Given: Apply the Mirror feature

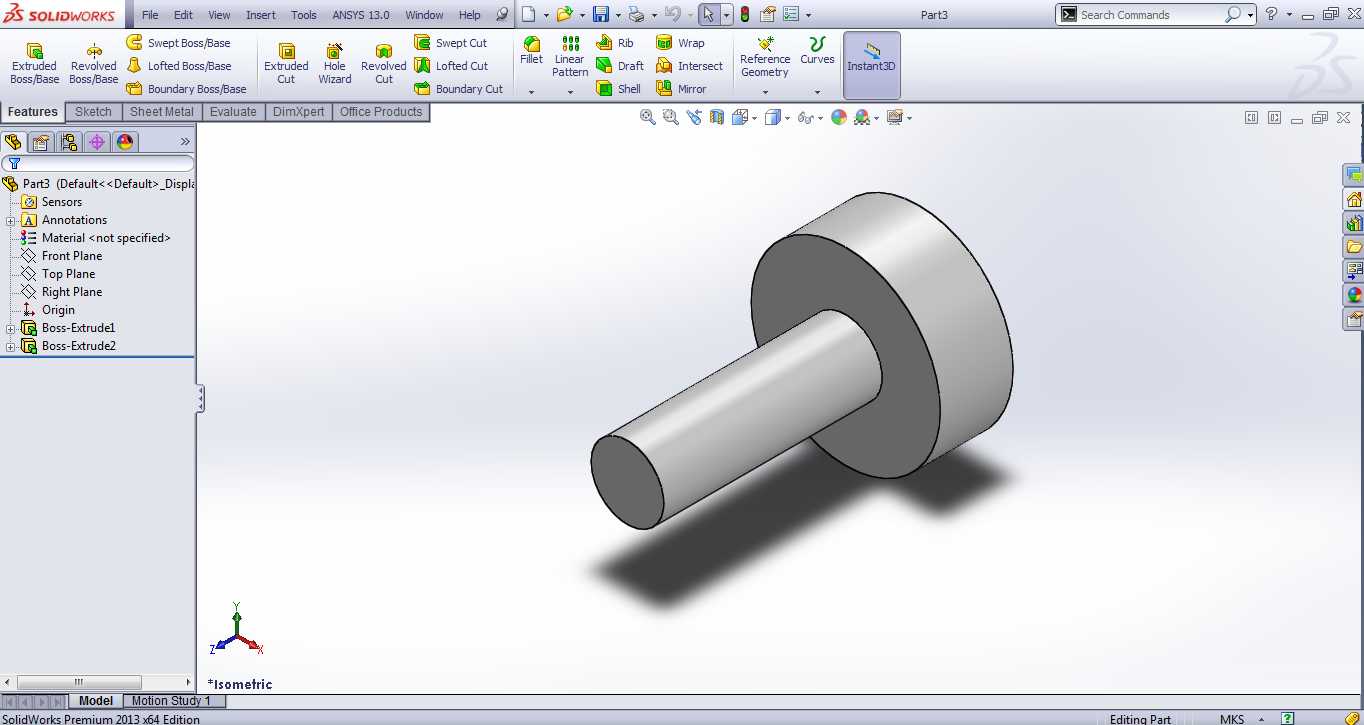Looking at the screenshot, I should tap(681, 89).
